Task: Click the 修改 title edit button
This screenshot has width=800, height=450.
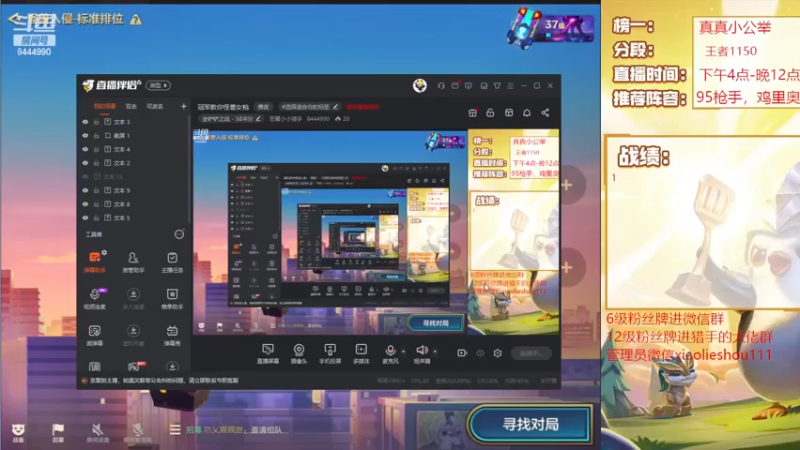Action: [x=263, y=107]
